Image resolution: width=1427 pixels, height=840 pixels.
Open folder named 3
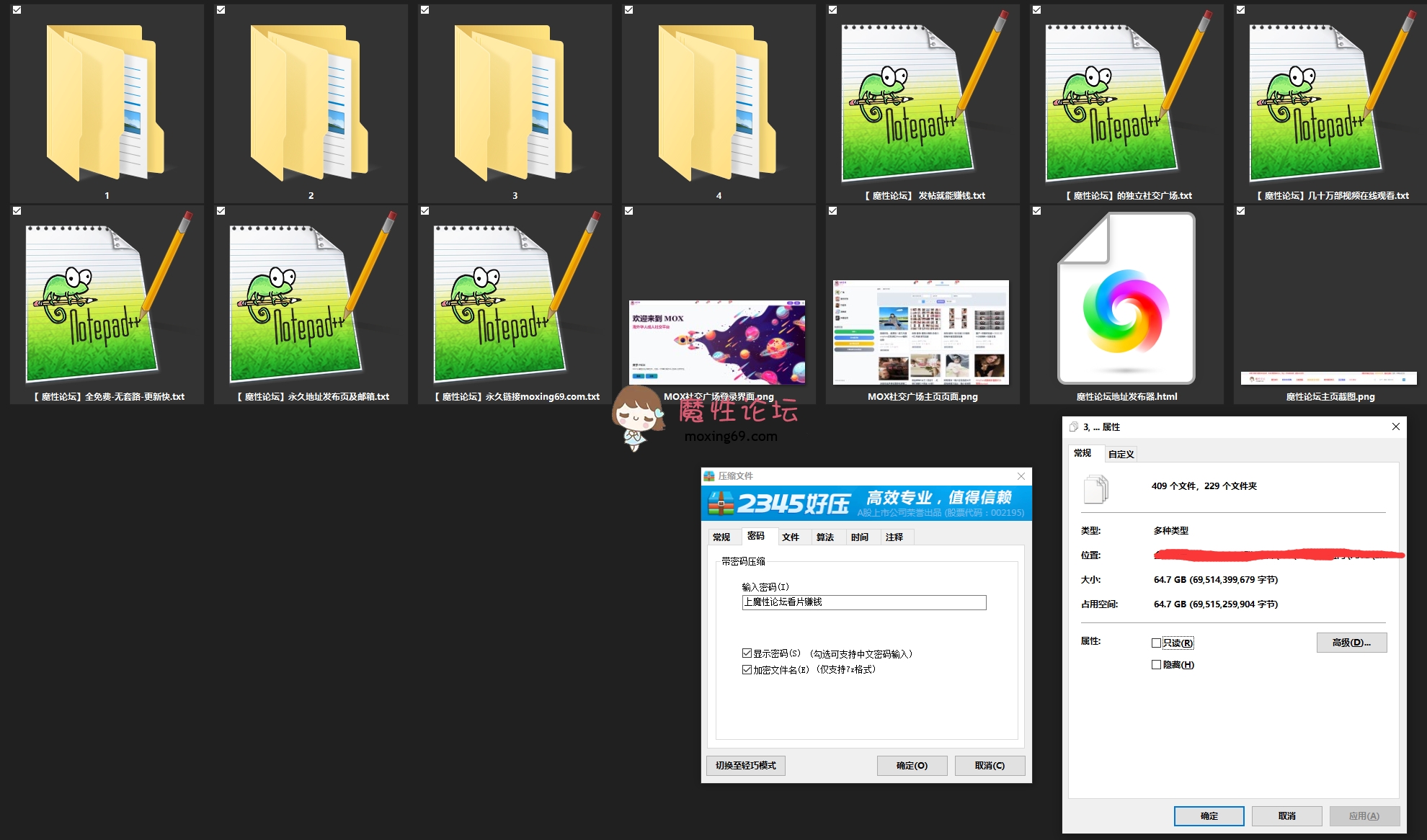(x=513, y=103)
